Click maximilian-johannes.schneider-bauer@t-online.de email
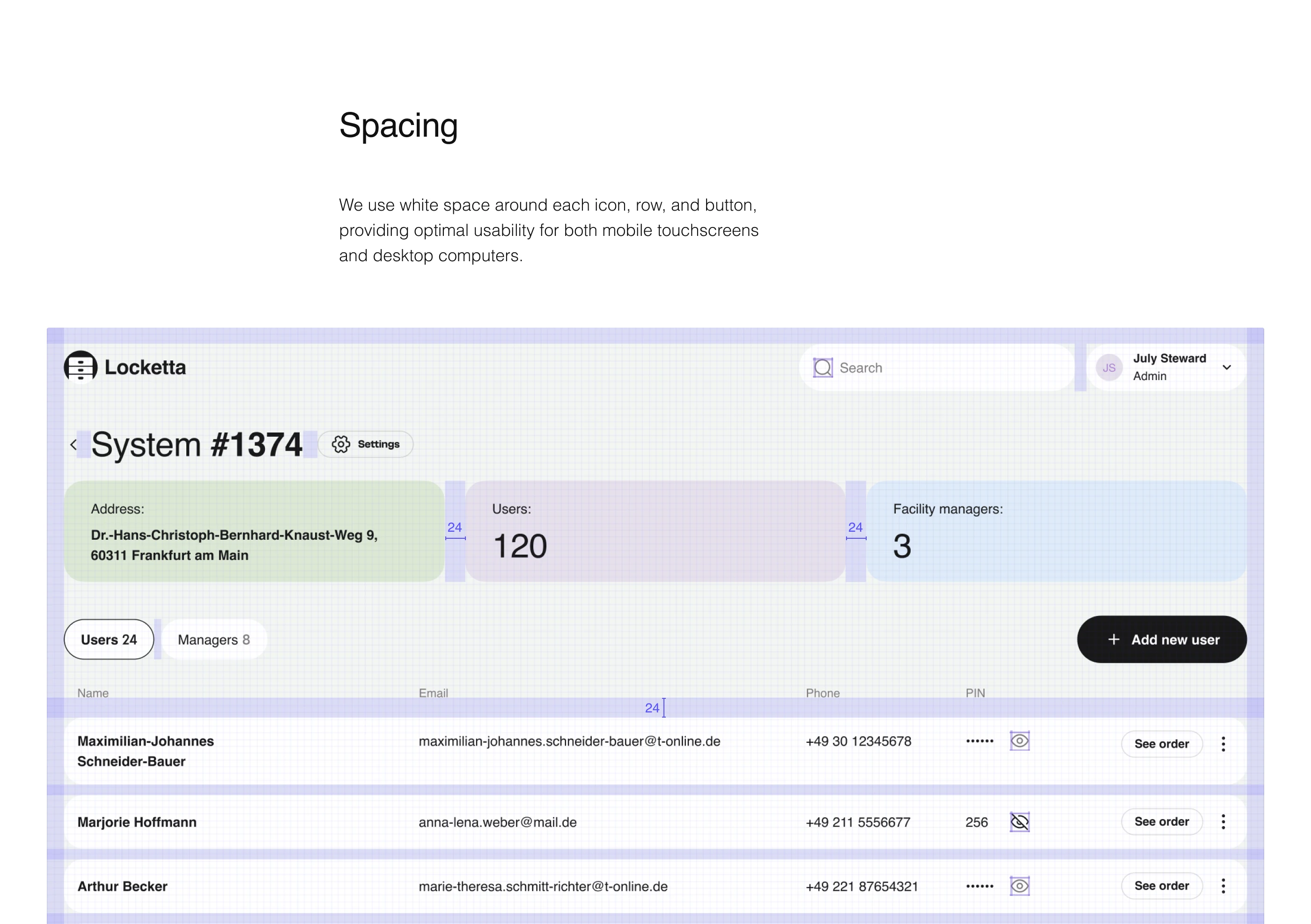This screenshot has height=924, width=1311. pyautogui.click(x=569, y=741)
